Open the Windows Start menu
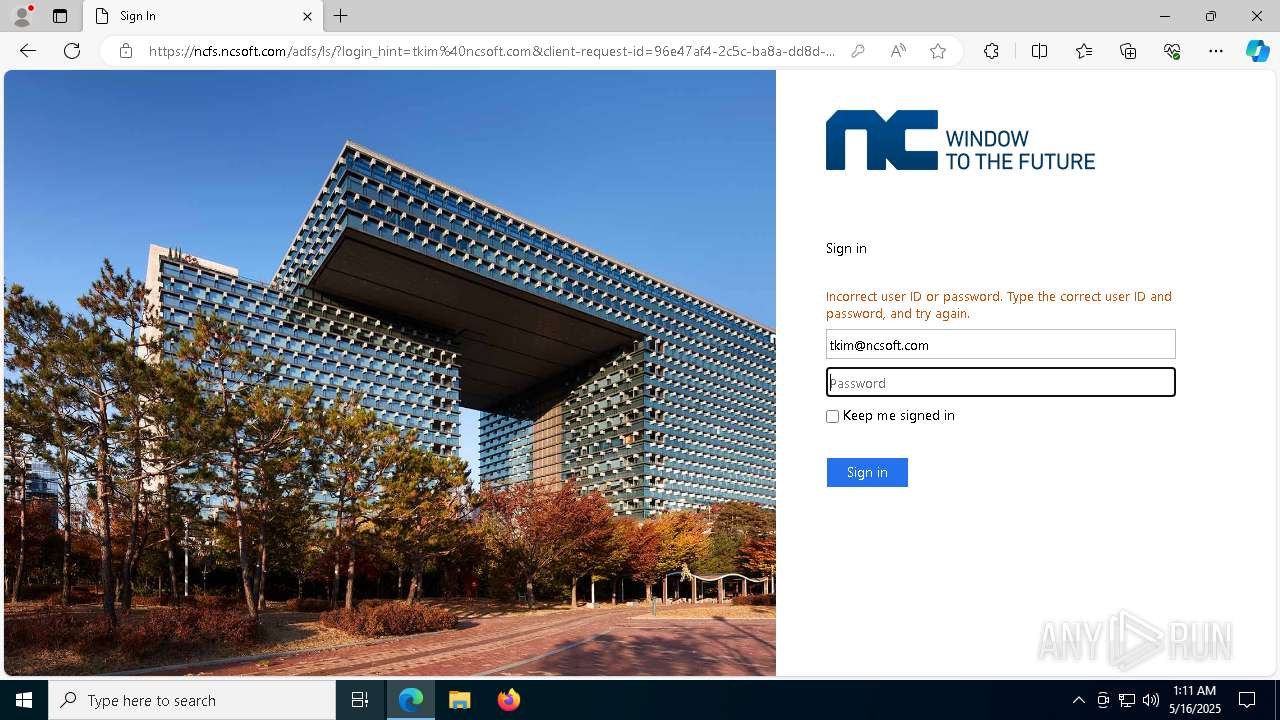This screenshot has height=720, width=1280. pos(24,700)
